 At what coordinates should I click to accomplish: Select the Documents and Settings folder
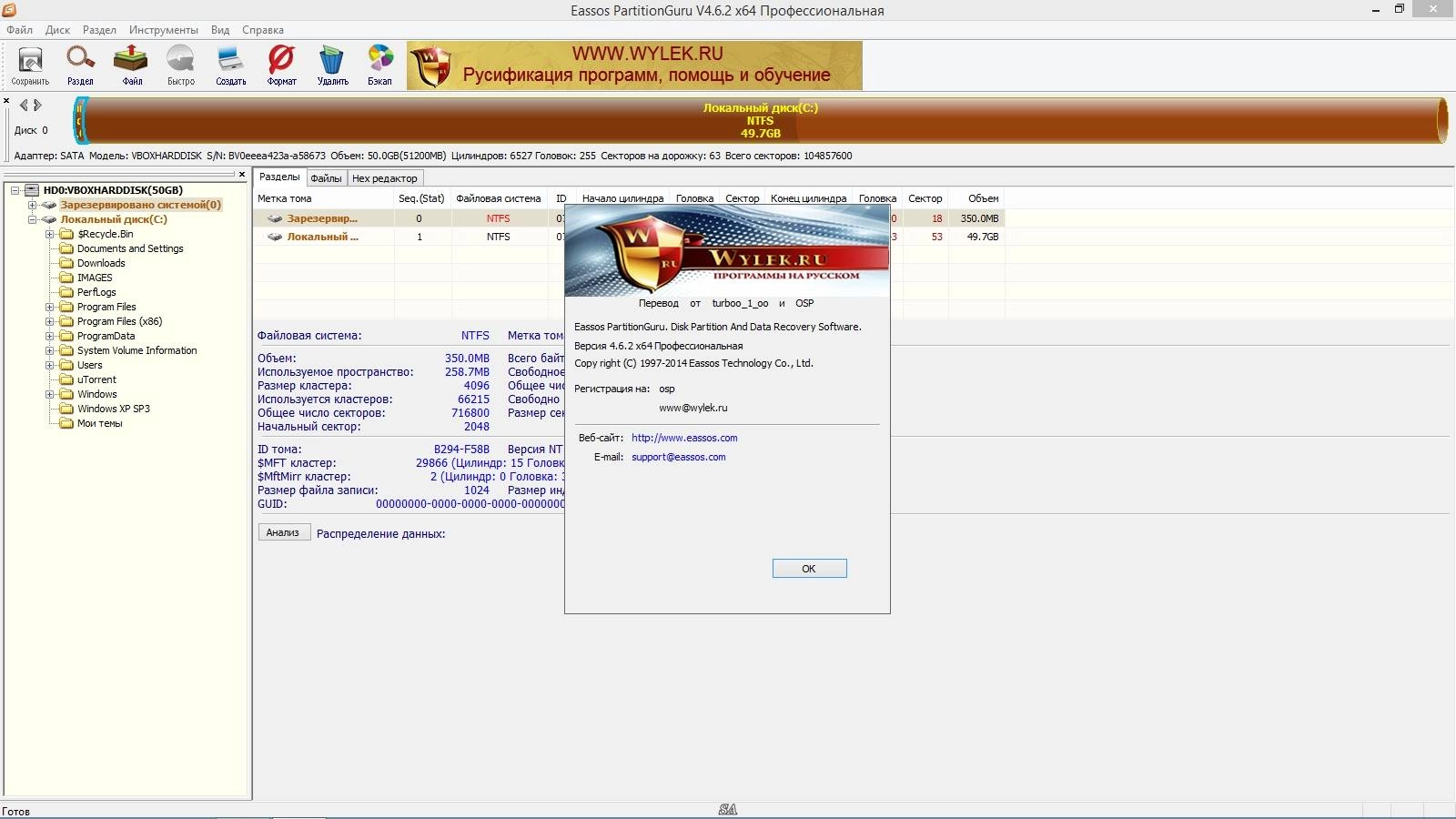point(130,248)
